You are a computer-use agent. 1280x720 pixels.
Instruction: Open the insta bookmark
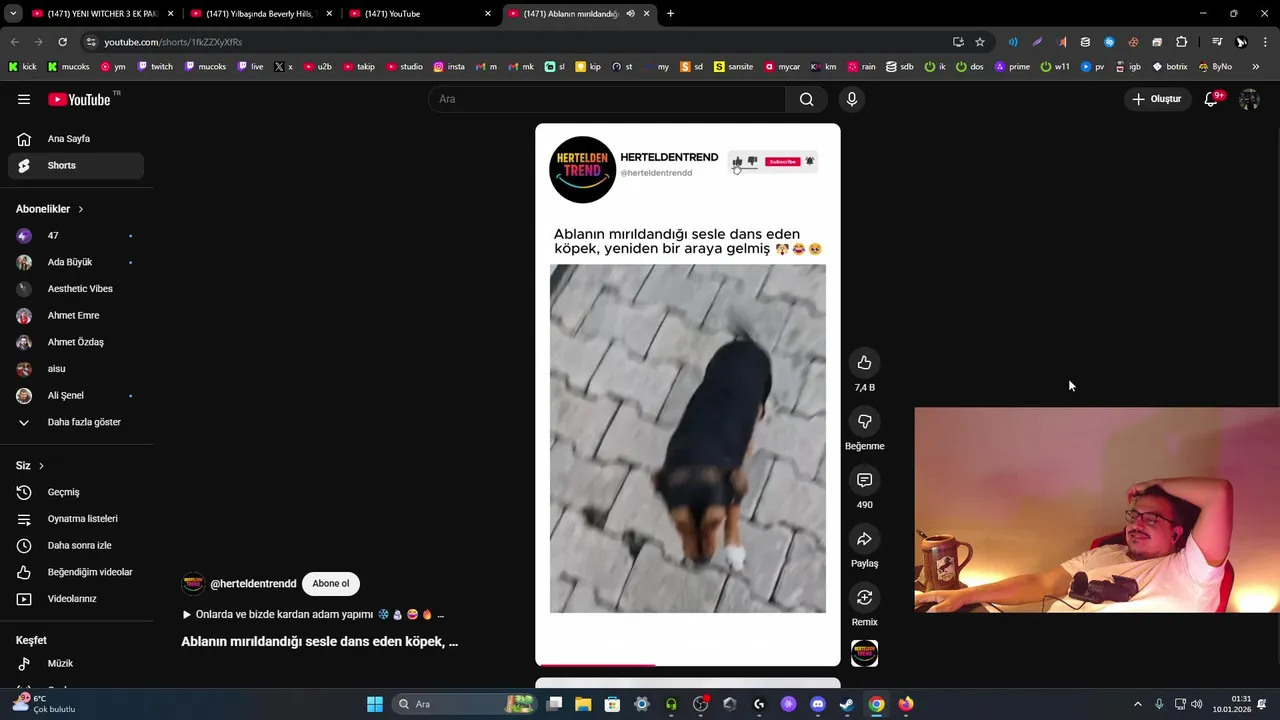tap(449, 67)
